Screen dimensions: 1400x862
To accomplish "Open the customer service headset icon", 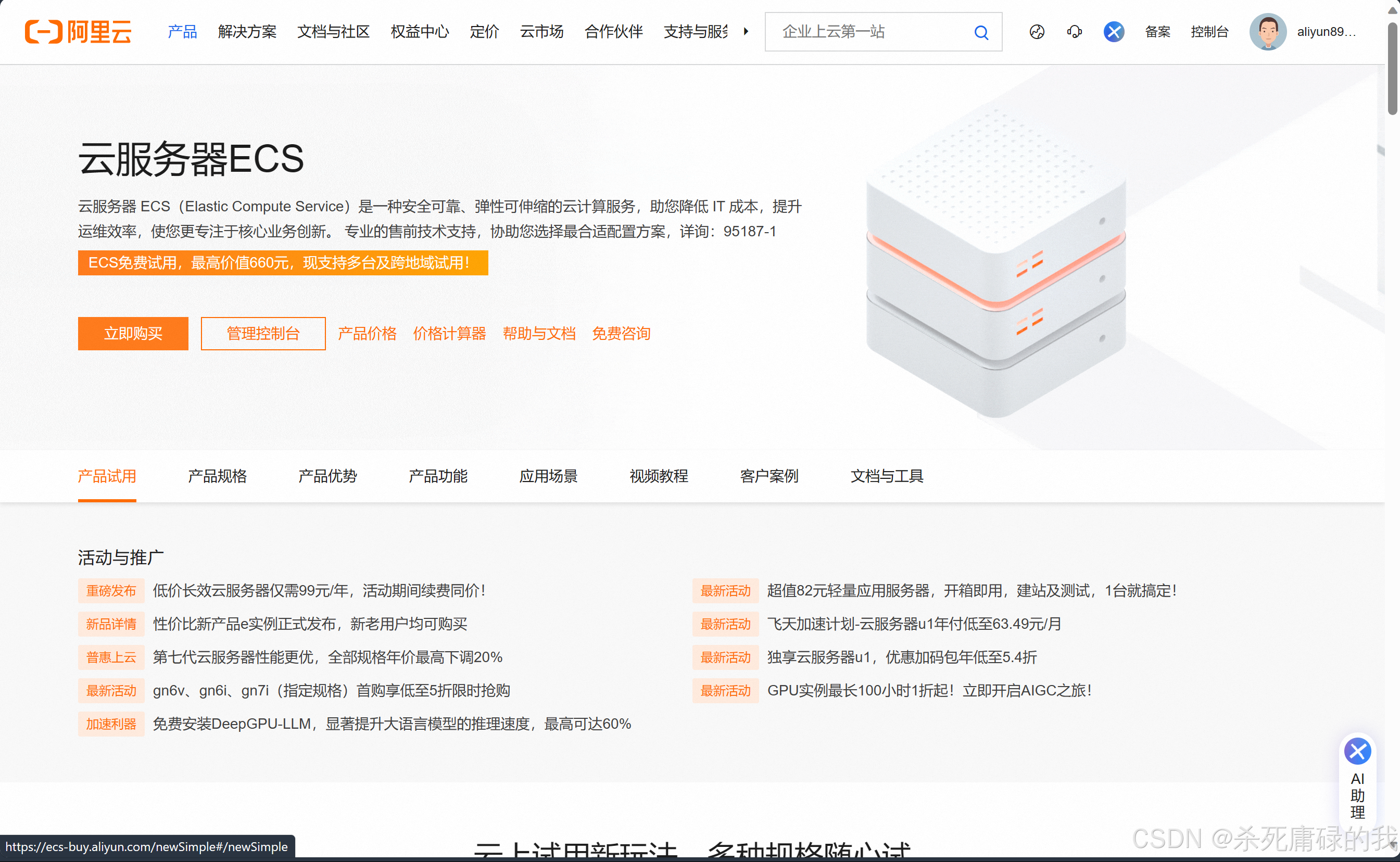I will [1075, 32].
